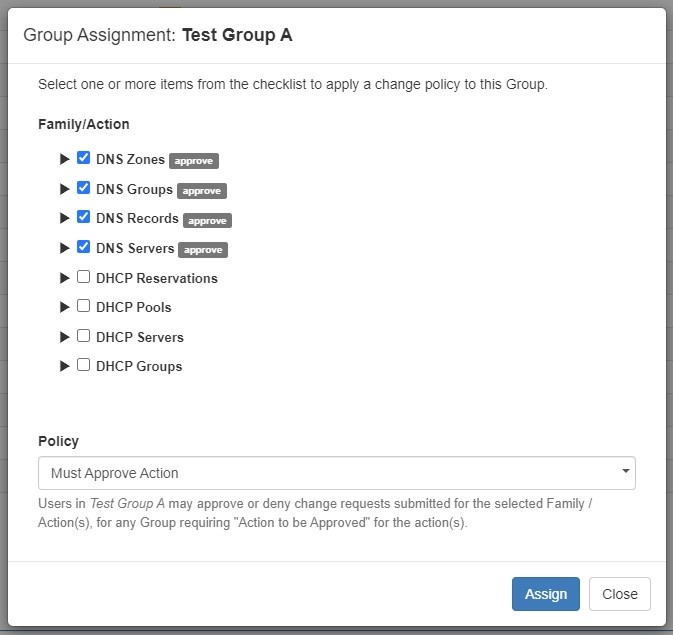Click the approve badge beside DNS Zones
The image size is (673, 635).
[193, 160]
